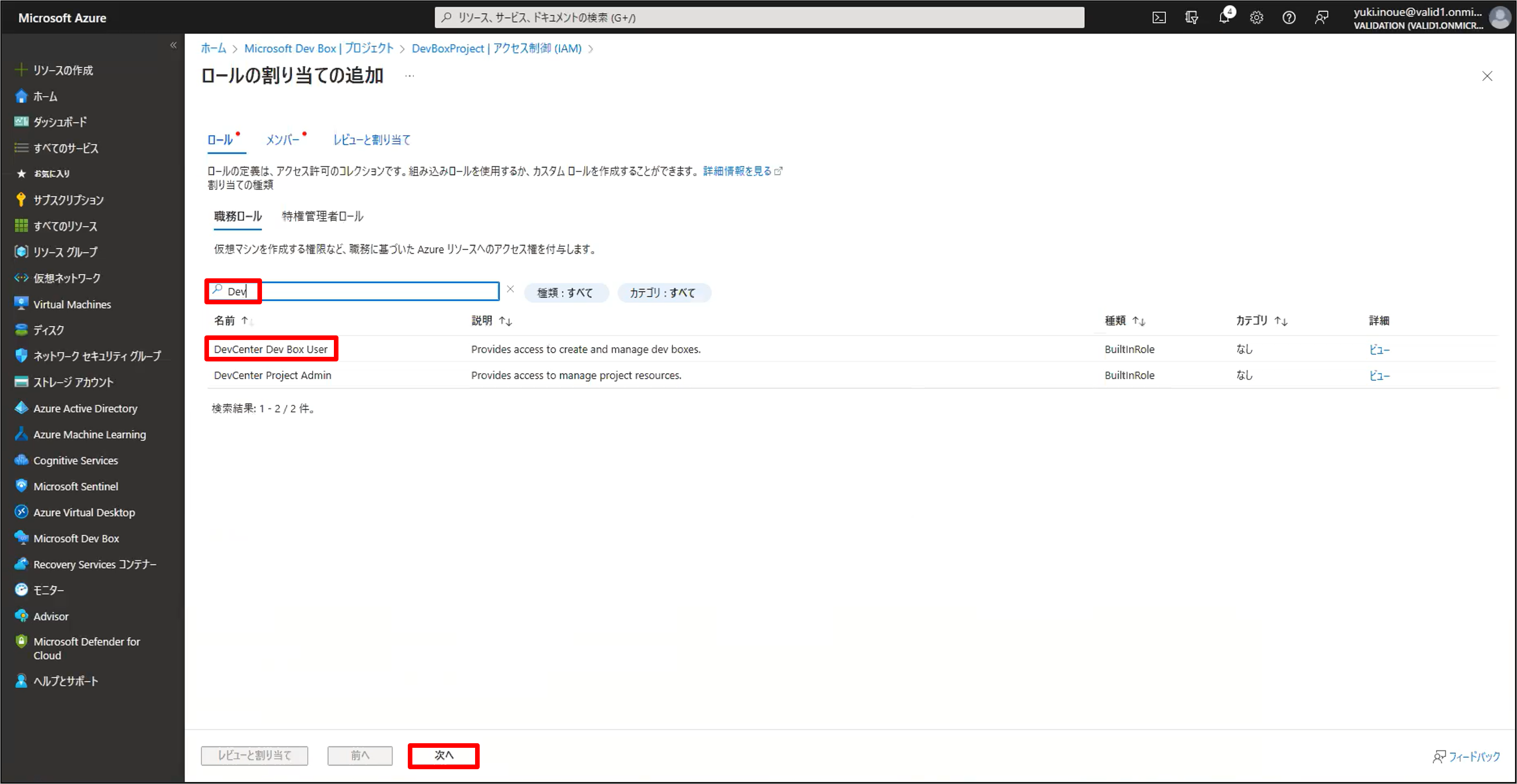Click DevBoxProject | アクセス制御 (IAM) breadcrumb

tap(496, 48)
